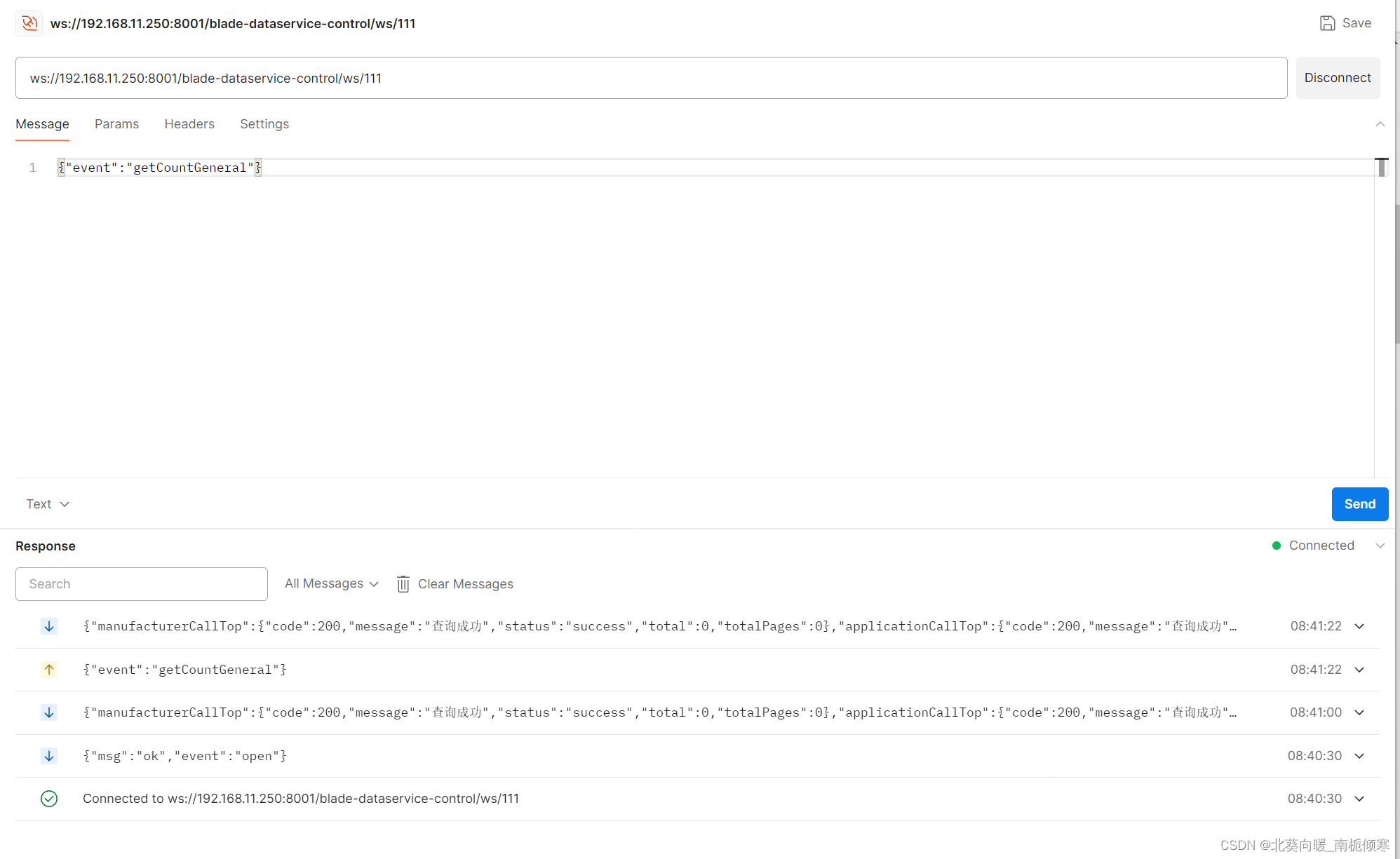
Task: Select the Message tab
Action: pyautogui.click(x=42, y=124)
